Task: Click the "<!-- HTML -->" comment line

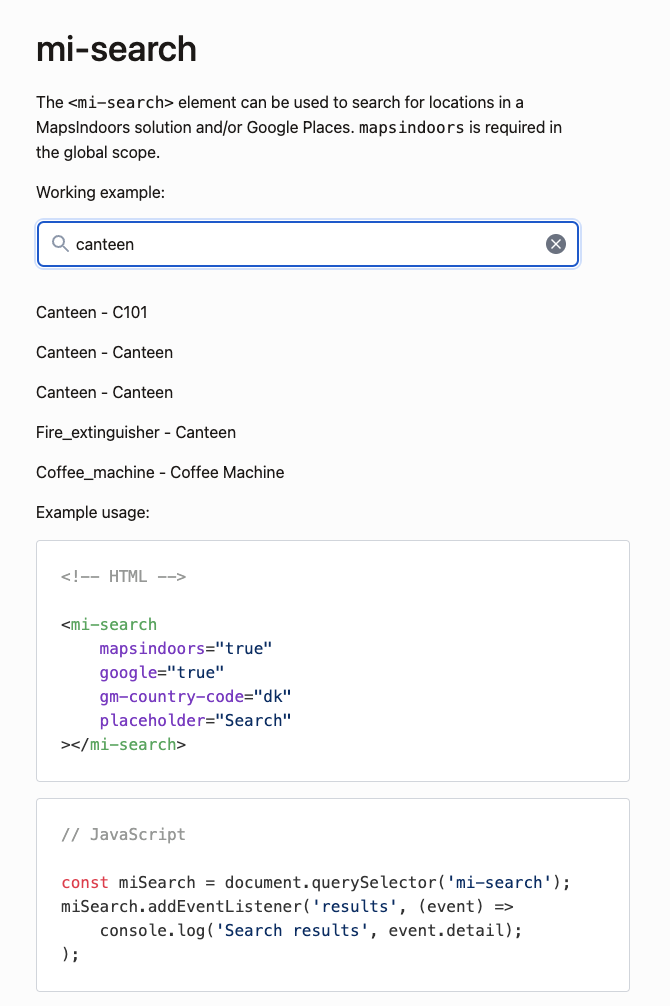Action: point(123,576)
